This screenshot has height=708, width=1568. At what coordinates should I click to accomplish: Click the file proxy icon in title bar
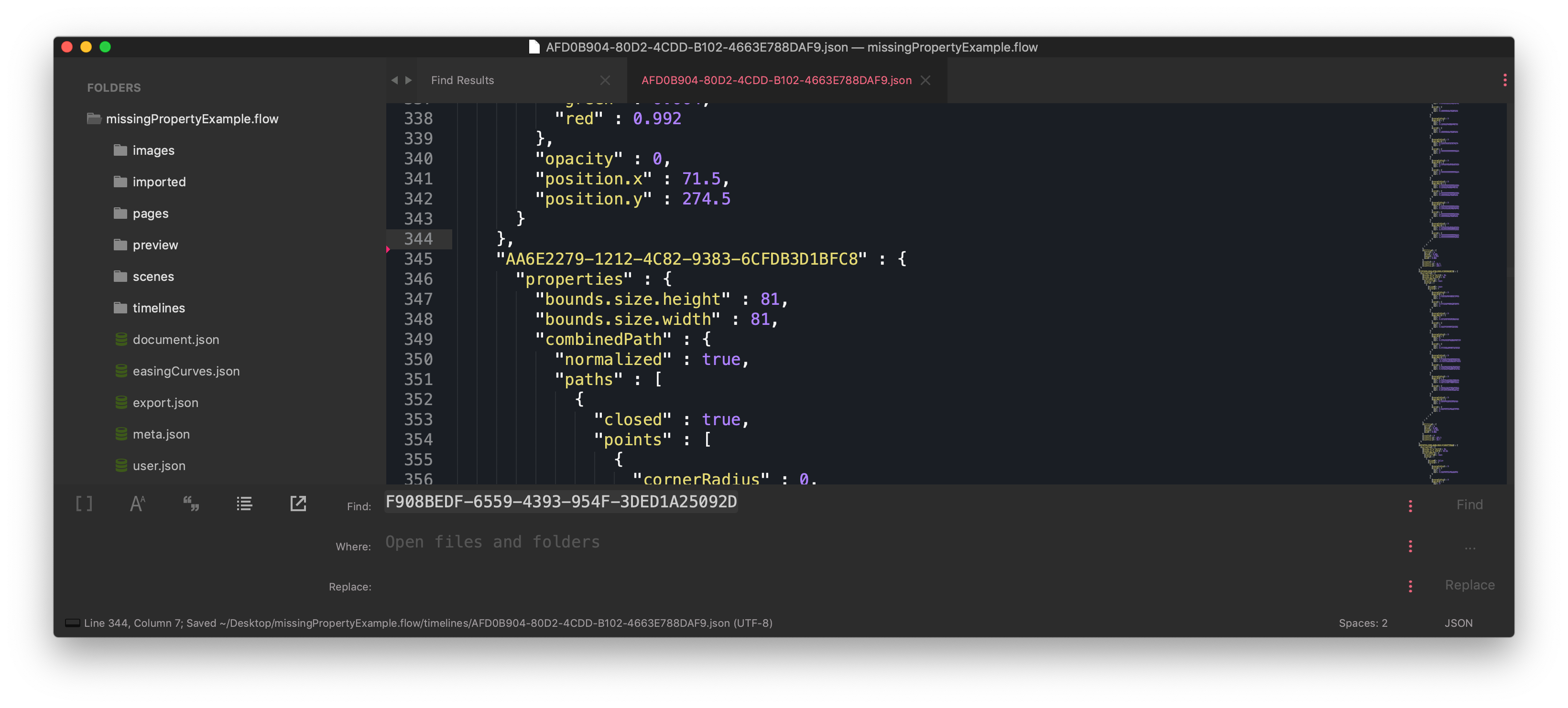[534, 47]
